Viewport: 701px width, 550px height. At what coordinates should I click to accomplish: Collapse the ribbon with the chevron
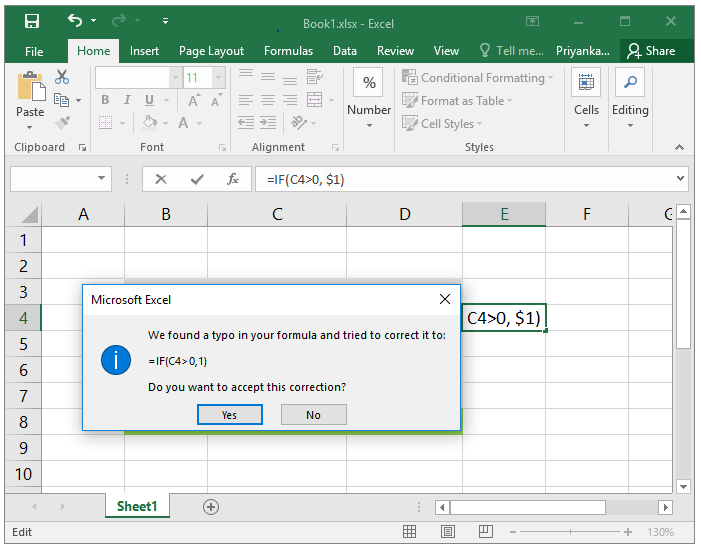[x=680, y=147]
